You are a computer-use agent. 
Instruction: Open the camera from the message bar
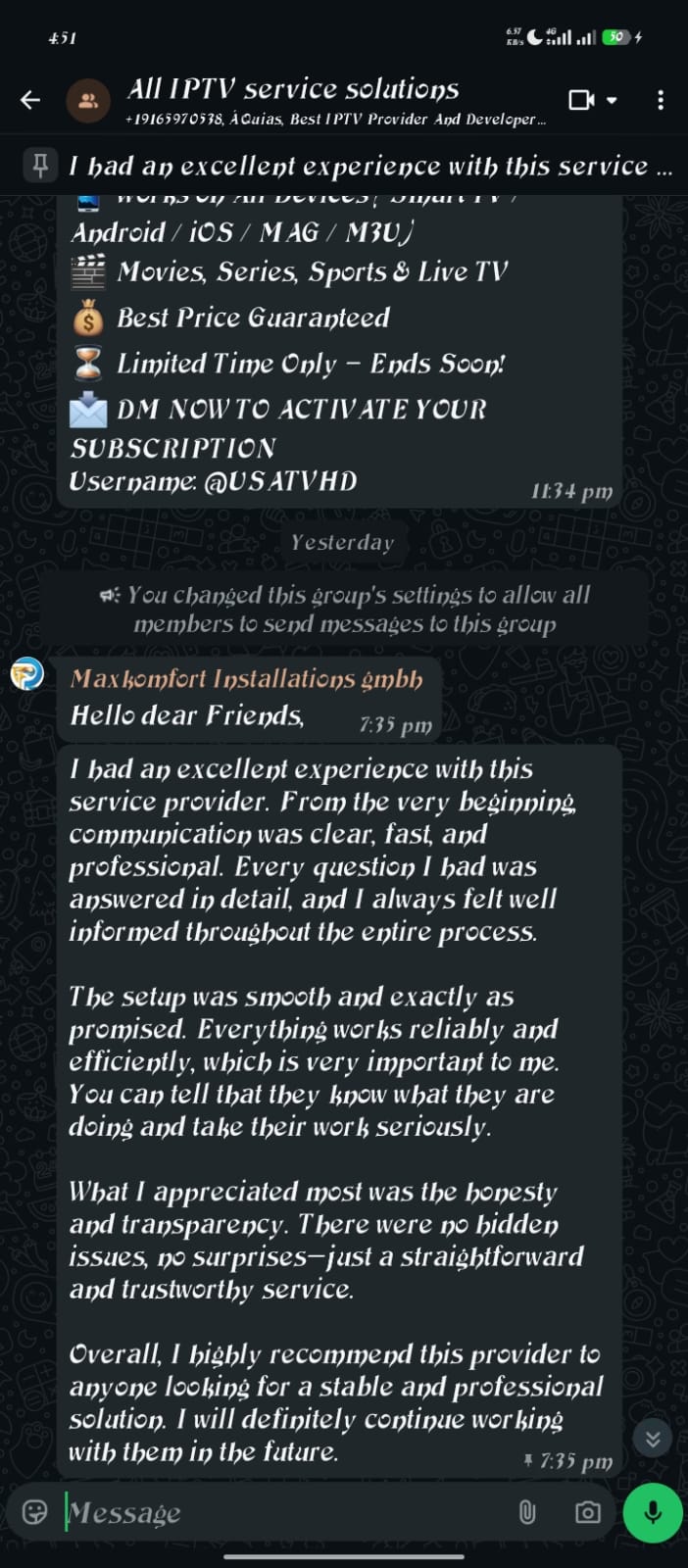pyautogui.click(x=589, y=1513)
